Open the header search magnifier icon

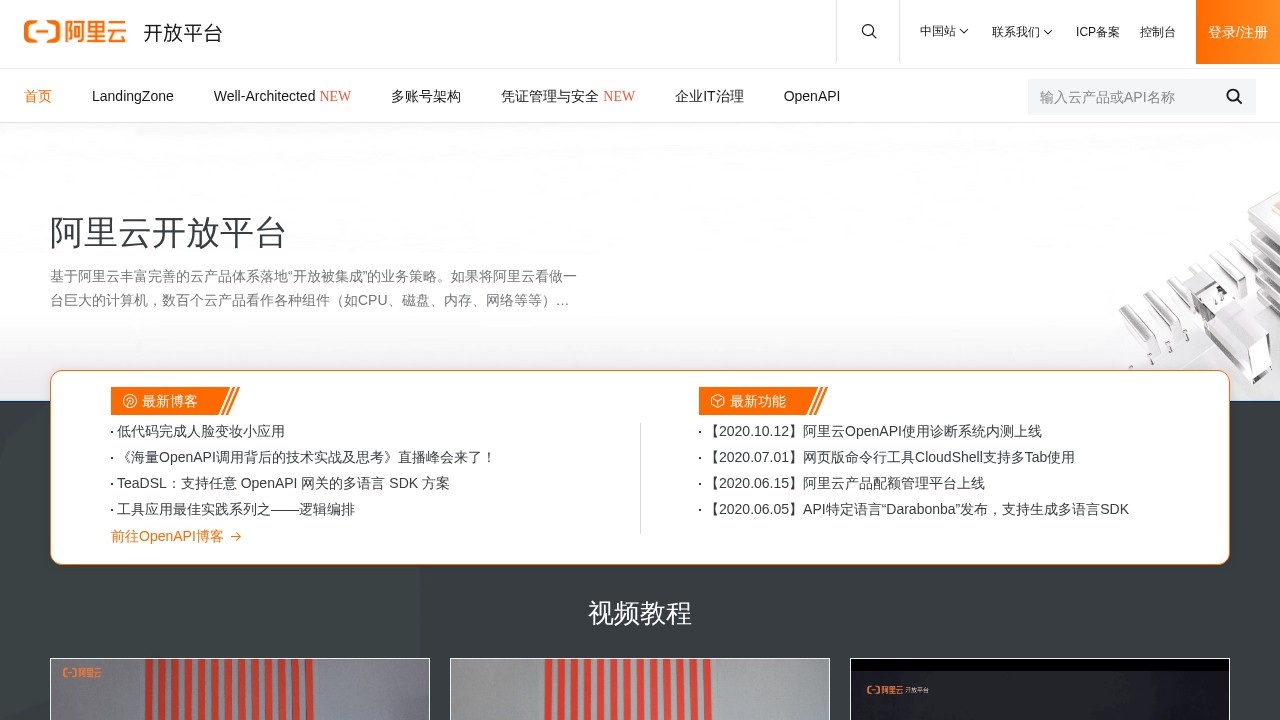click(869, 32)
